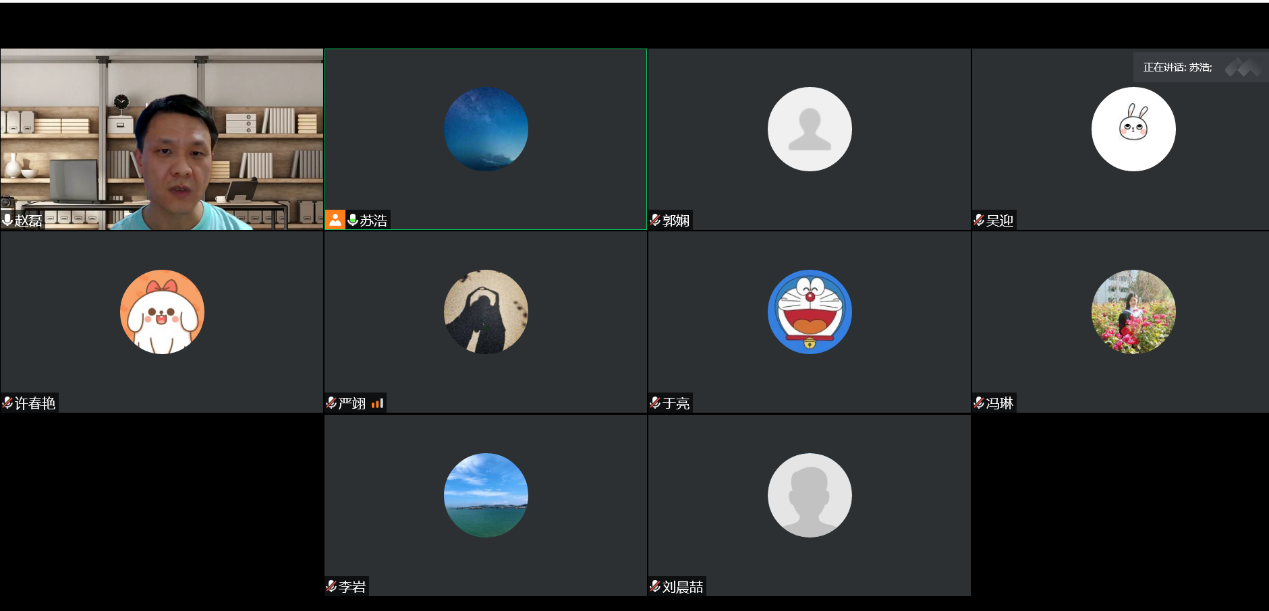Click 李岩's seascape avatar
The image size is (1269, 611).
coord(486,495)
